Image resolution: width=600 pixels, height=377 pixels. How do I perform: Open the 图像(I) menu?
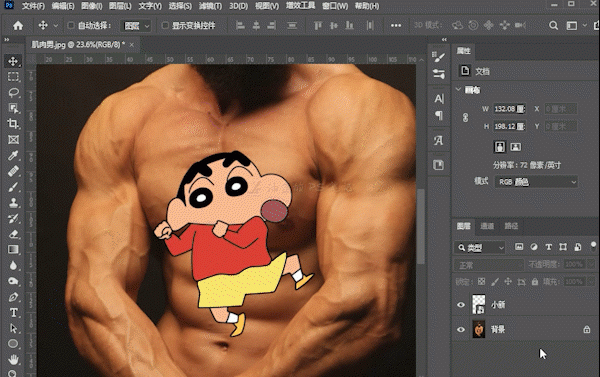coord(92,6)
